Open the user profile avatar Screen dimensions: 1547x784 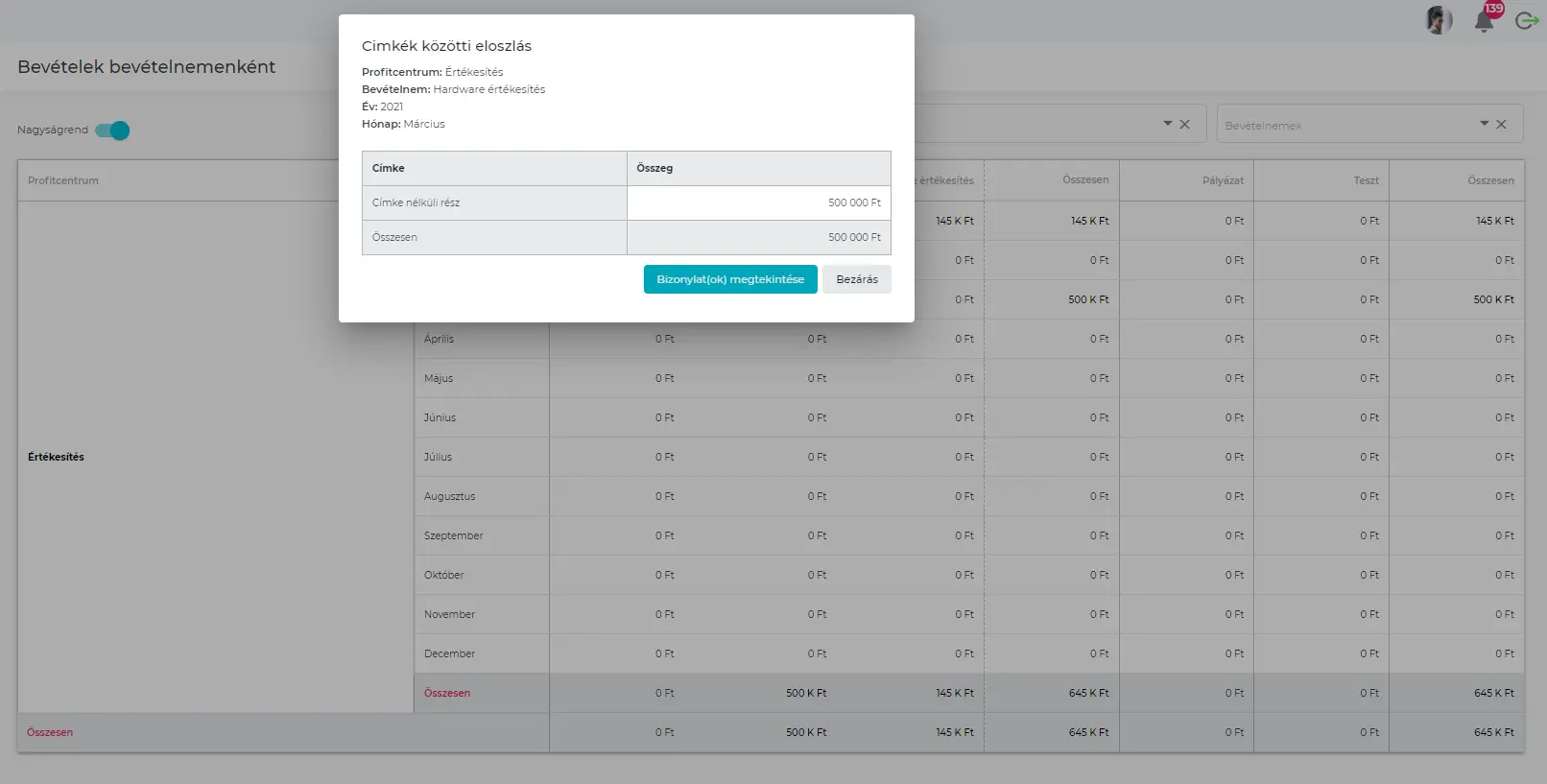[x=1438, y=20]
